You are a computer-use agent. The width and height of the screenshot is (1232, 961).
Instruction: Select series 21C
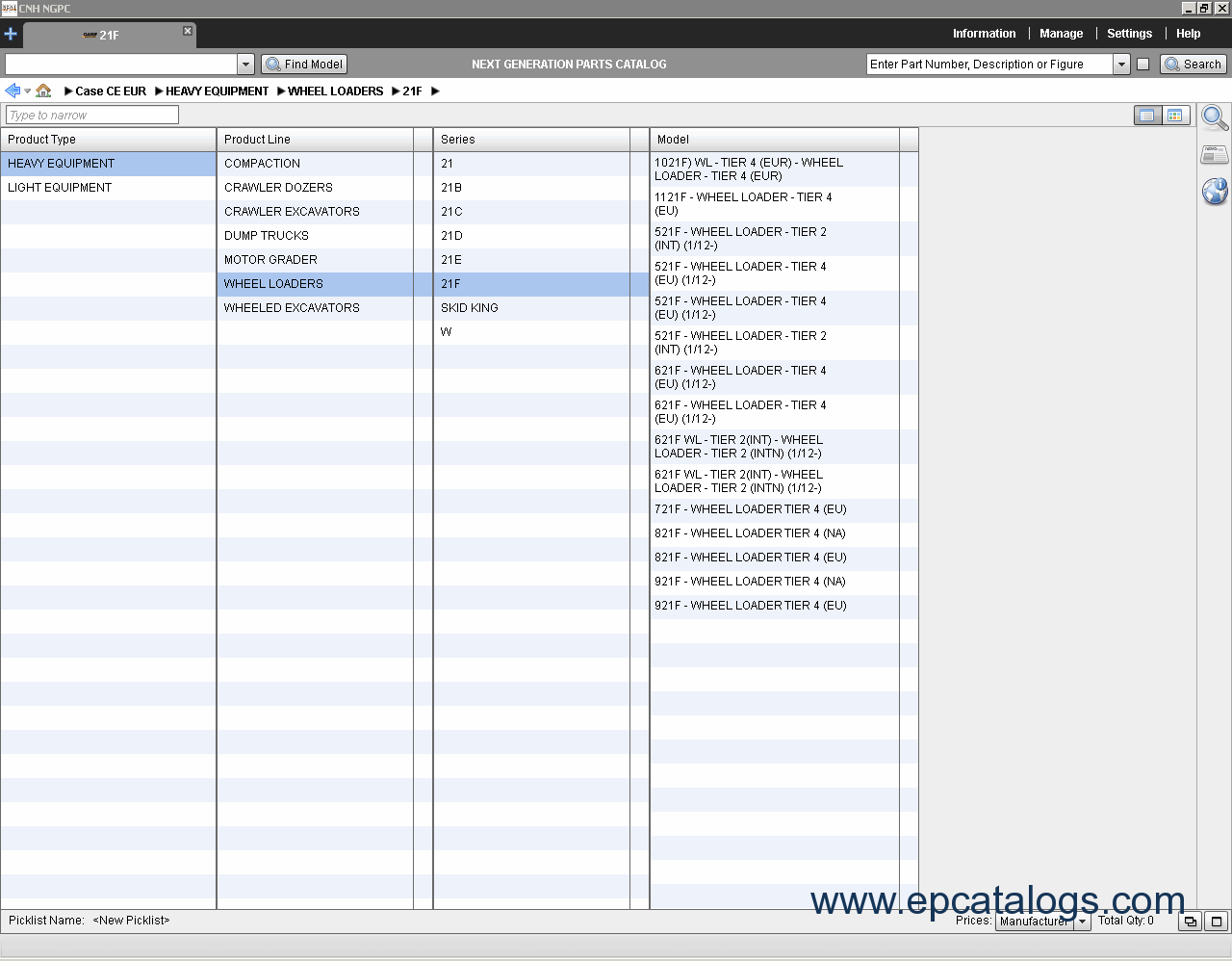pos(532,212)
